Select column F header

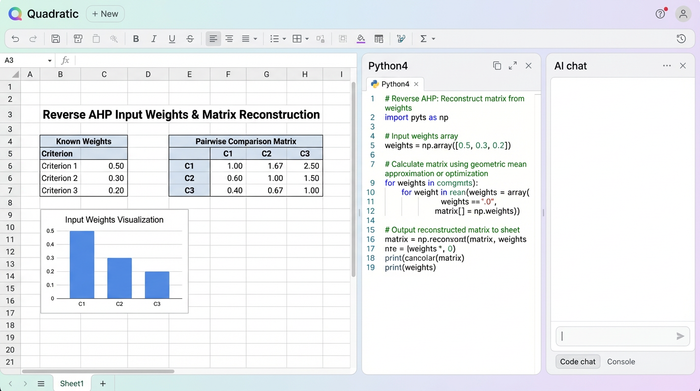pos(228,74)
